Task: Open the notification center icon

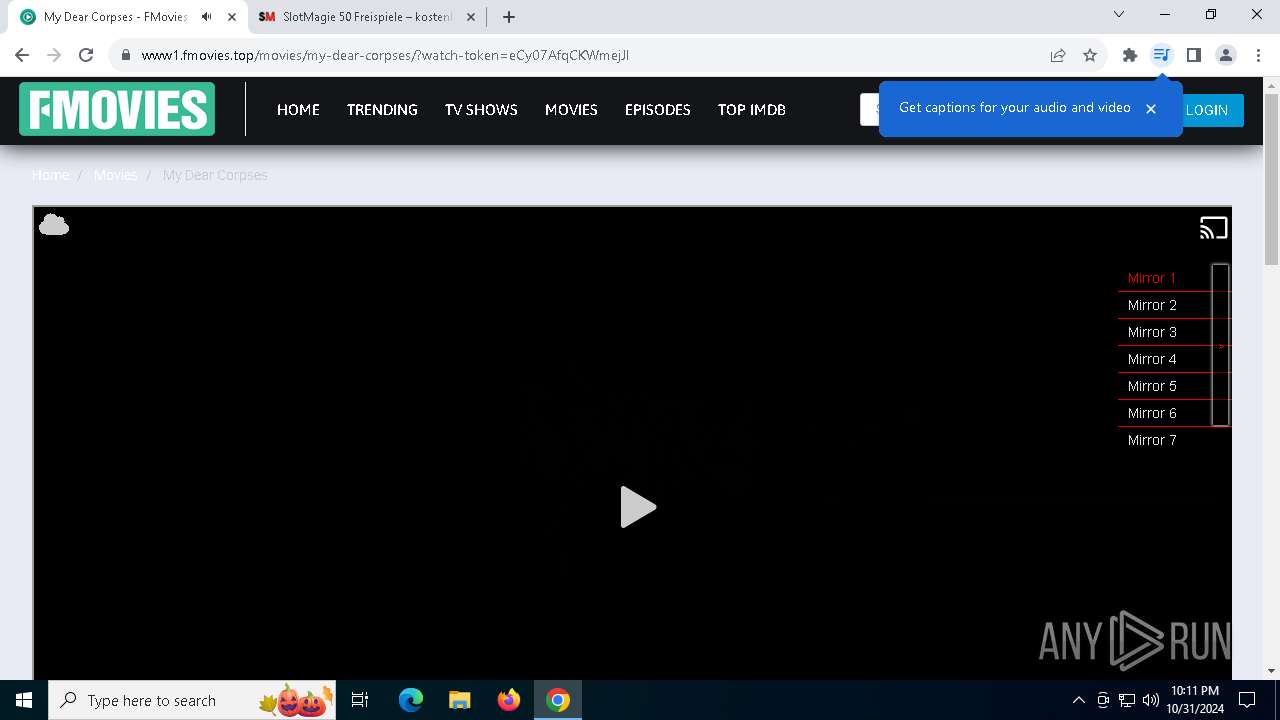Action: pos(1247,700)
